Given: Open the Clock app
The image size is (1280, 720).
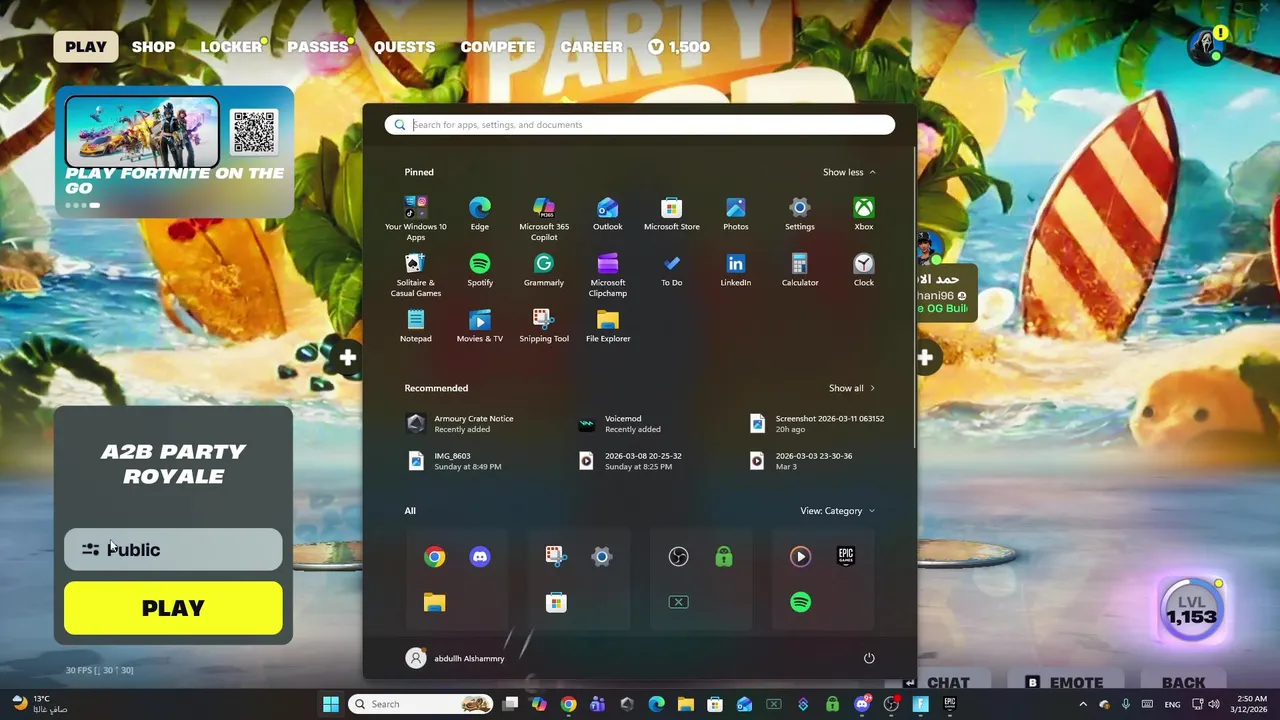Looking at the screenshot, I should coord(864,270).
